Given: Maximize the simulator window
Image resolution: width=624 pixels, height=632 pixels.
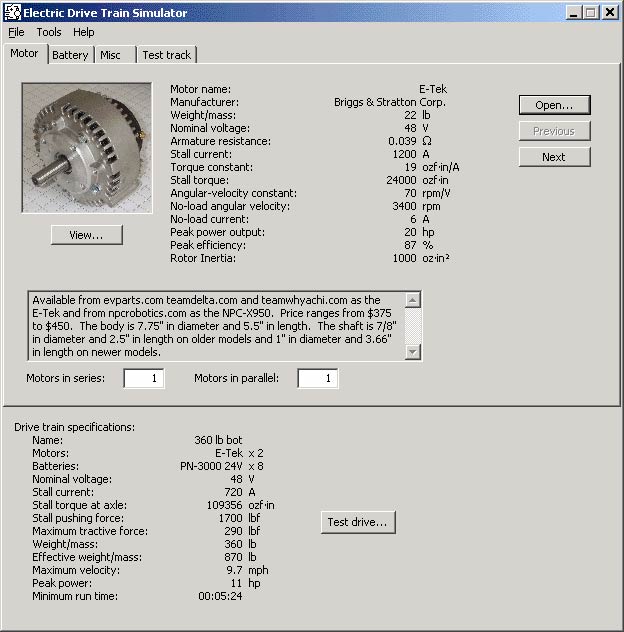Looking at the screenshot, I should 591,12.
